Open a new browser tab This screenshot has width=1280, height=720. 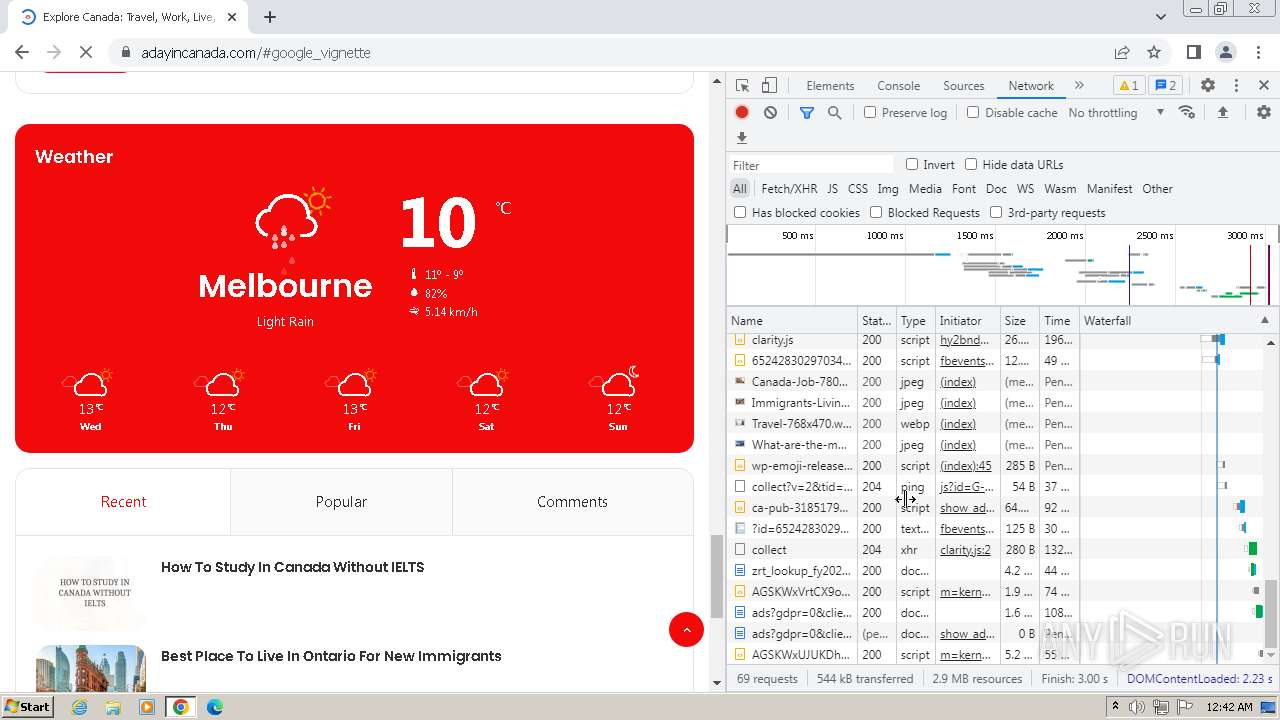(x=269, y=17)
